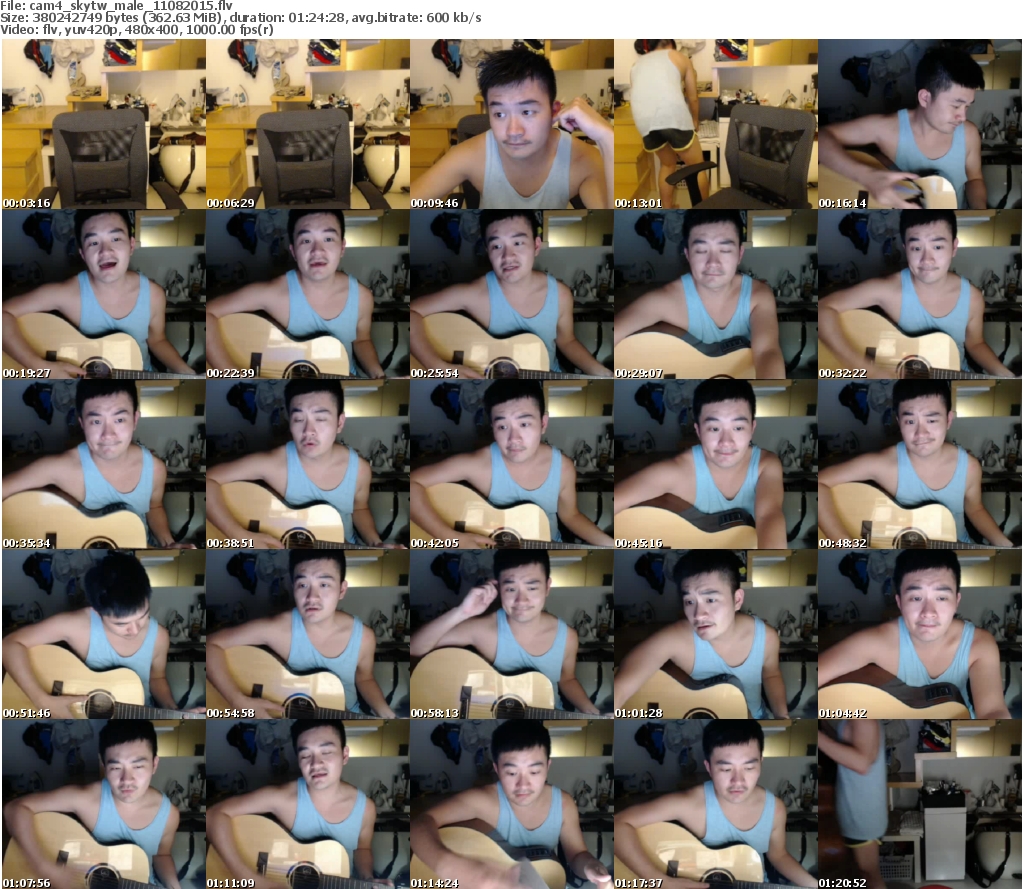Select the thumbnail stamped 00:13:01

point(716,124)
